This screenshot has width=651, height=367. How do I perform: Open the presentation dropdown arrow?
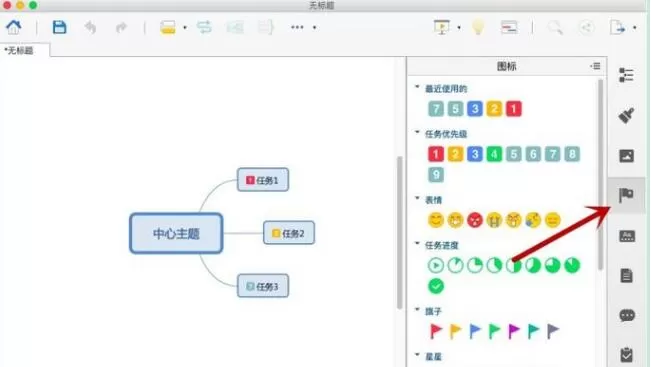[x=459, y=28]
